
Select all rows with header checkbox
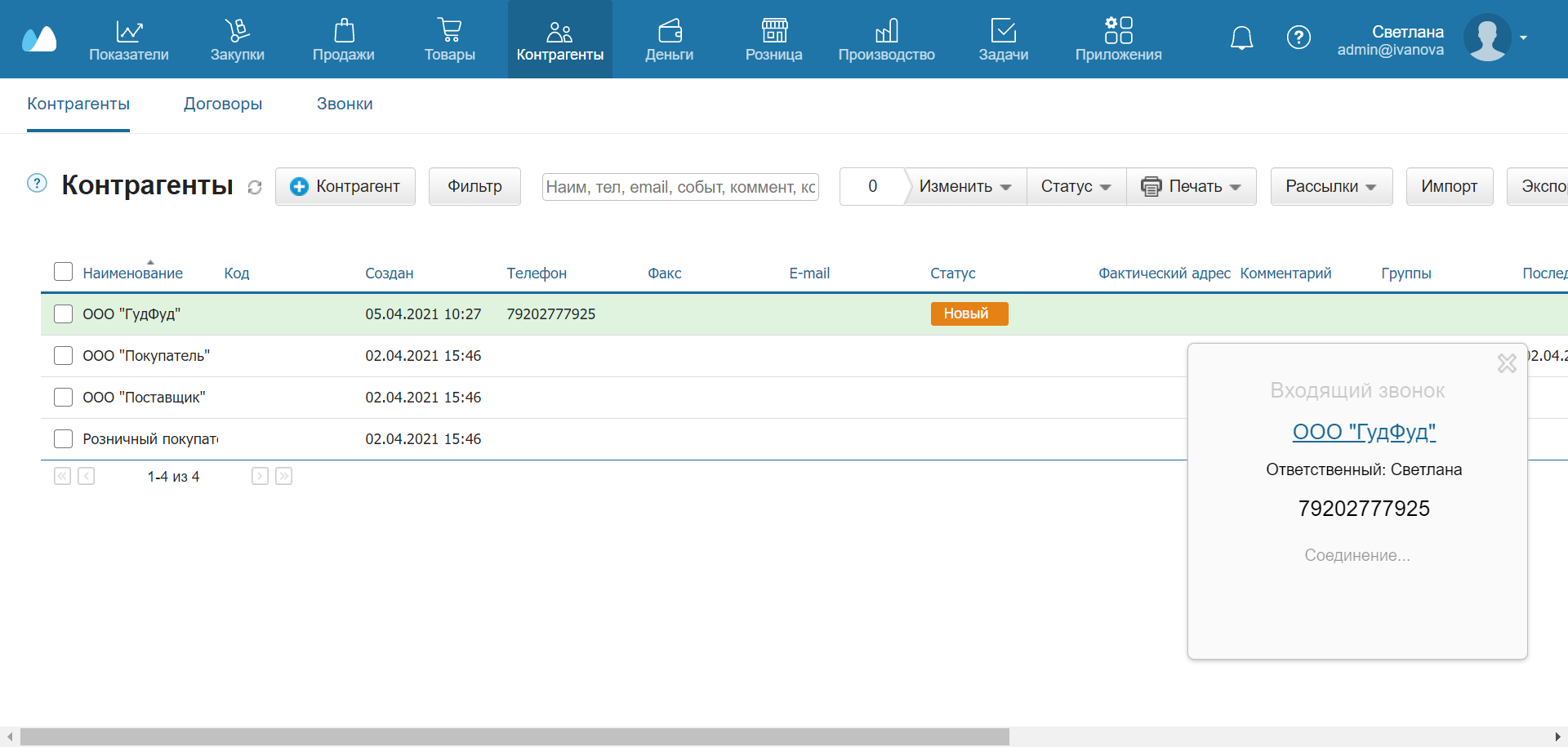tap(63, 272)
